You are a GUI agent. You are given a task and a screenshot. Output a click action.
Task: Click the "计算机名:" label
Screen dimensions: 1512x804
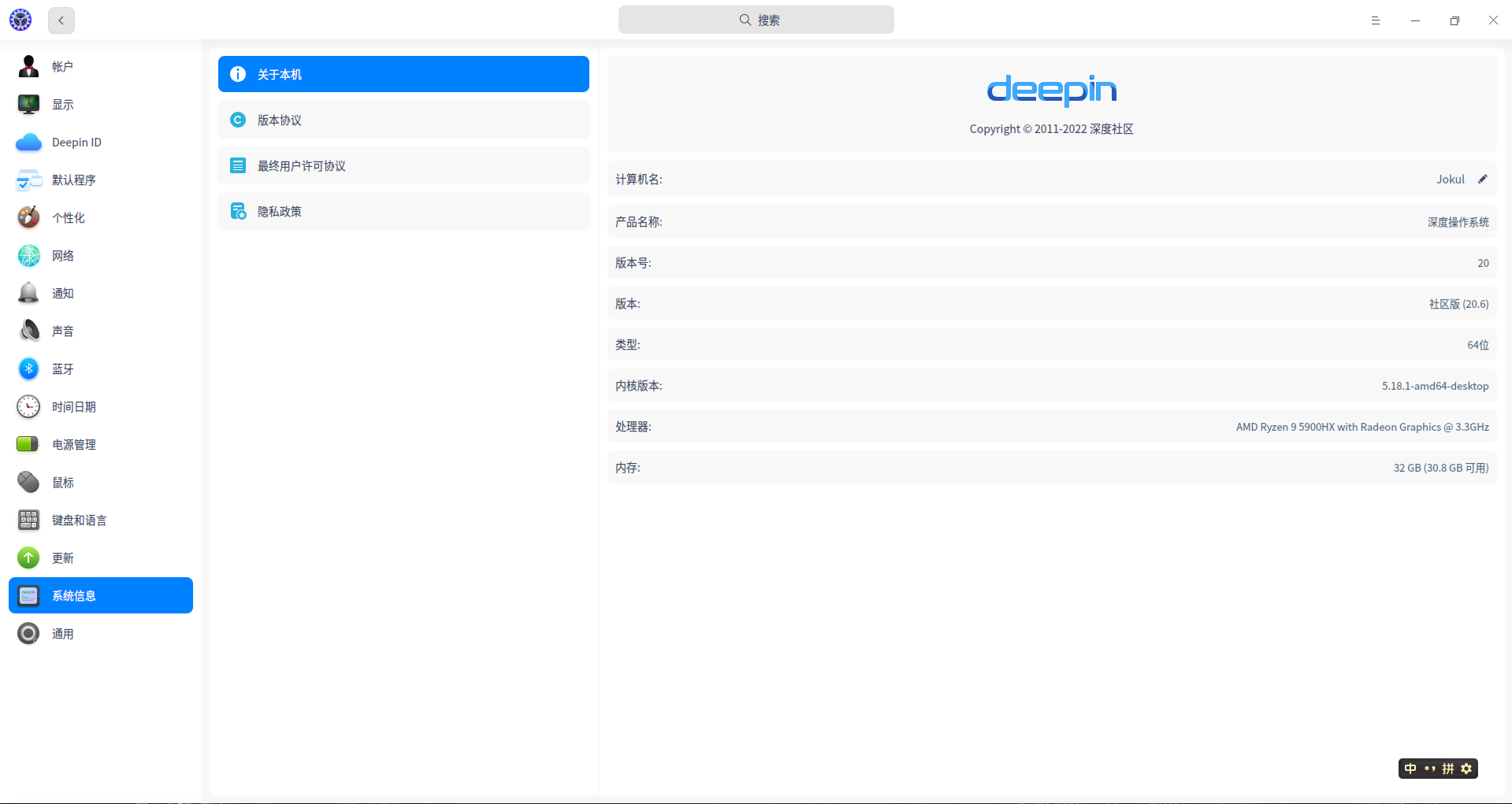639,180
